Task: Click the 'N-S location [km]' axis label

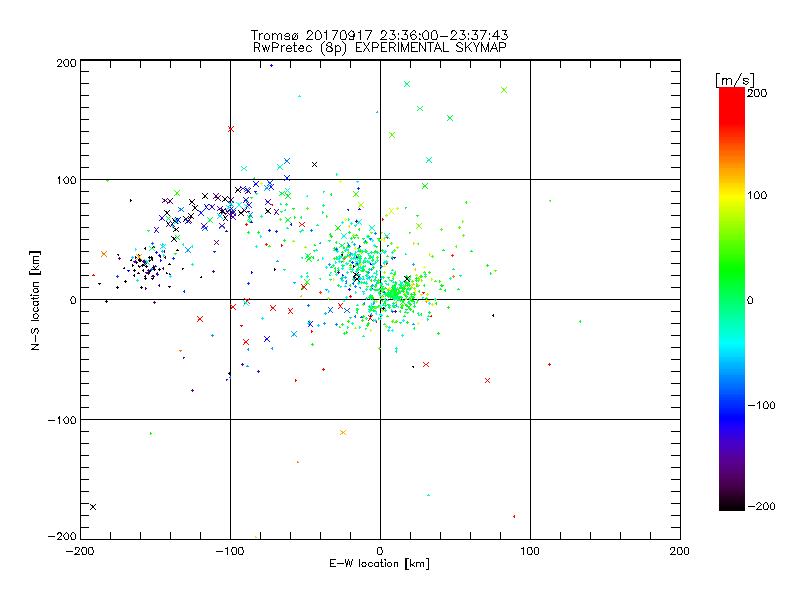Action: pos(35,300)
